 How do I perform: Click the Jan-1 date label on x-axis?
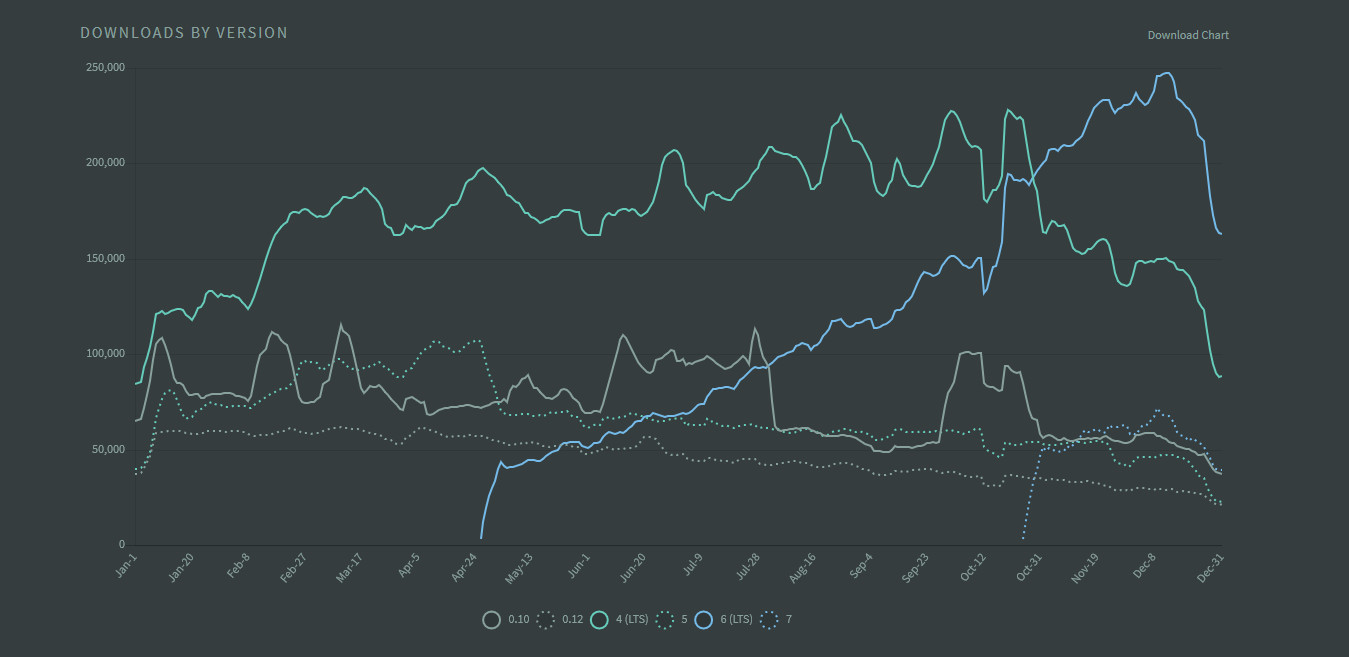click(125, 565)
